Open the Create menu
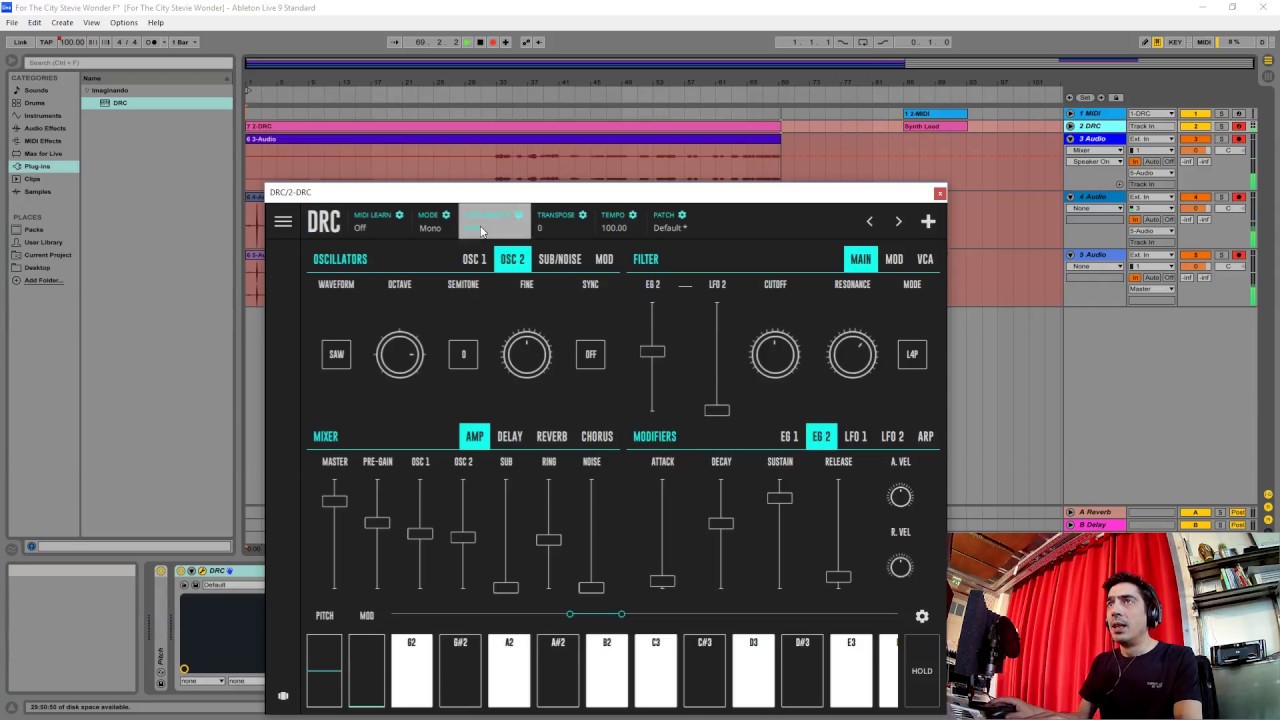1280x720 pixels. (x=62, y=22)
